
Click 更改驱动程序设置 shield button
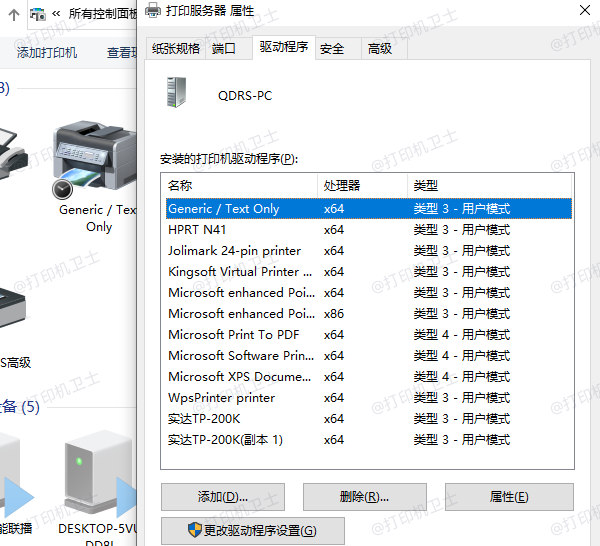pyautogui.click(x=252, y=530)
